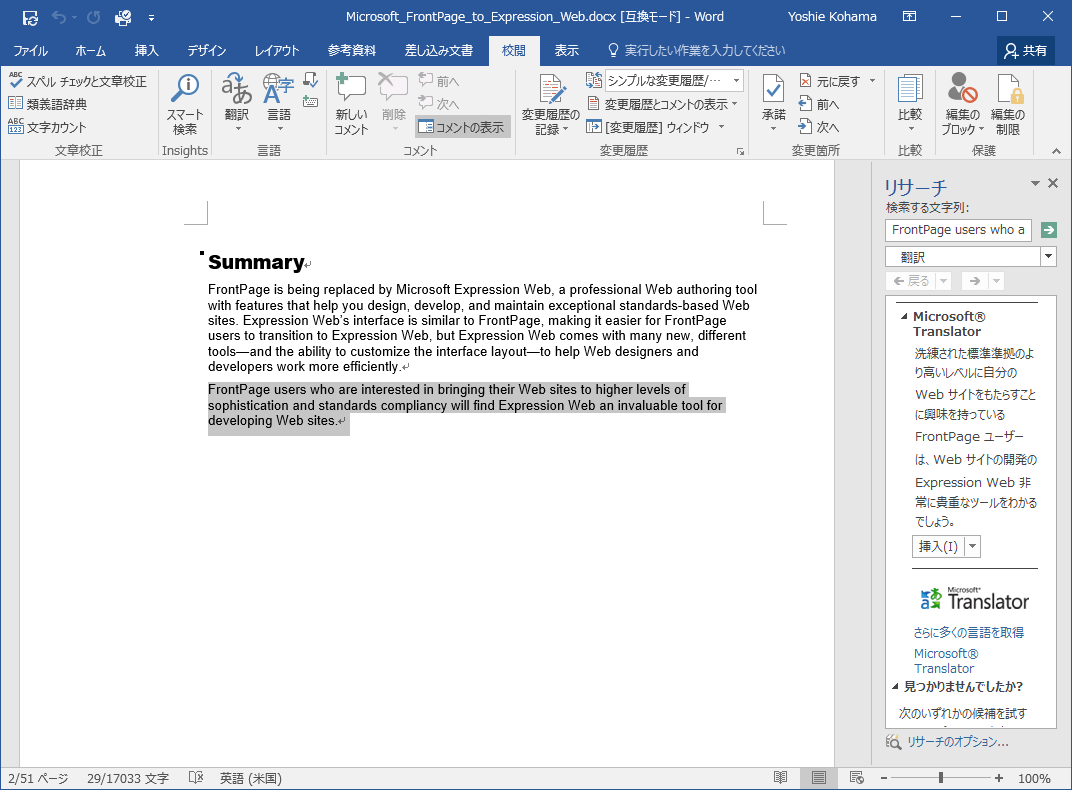1072x790 pixels.
Task: Open the Insert (挿入(I)) dropdown arrow
Action: click(x=973, y=547)
